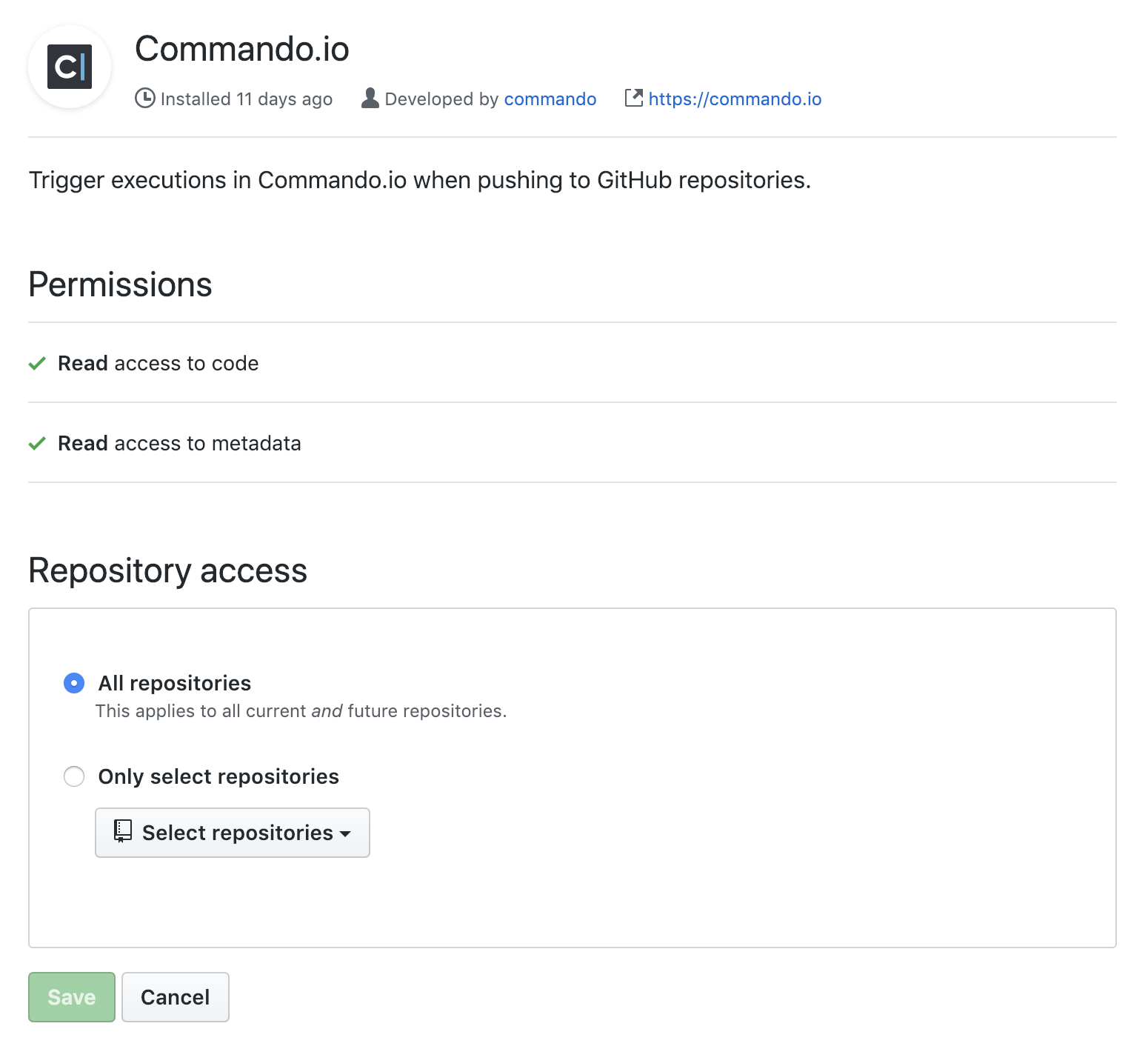Screen dimensions: 1148x1049
Task: Click the Cancel button
Action: tap(175, 996)
